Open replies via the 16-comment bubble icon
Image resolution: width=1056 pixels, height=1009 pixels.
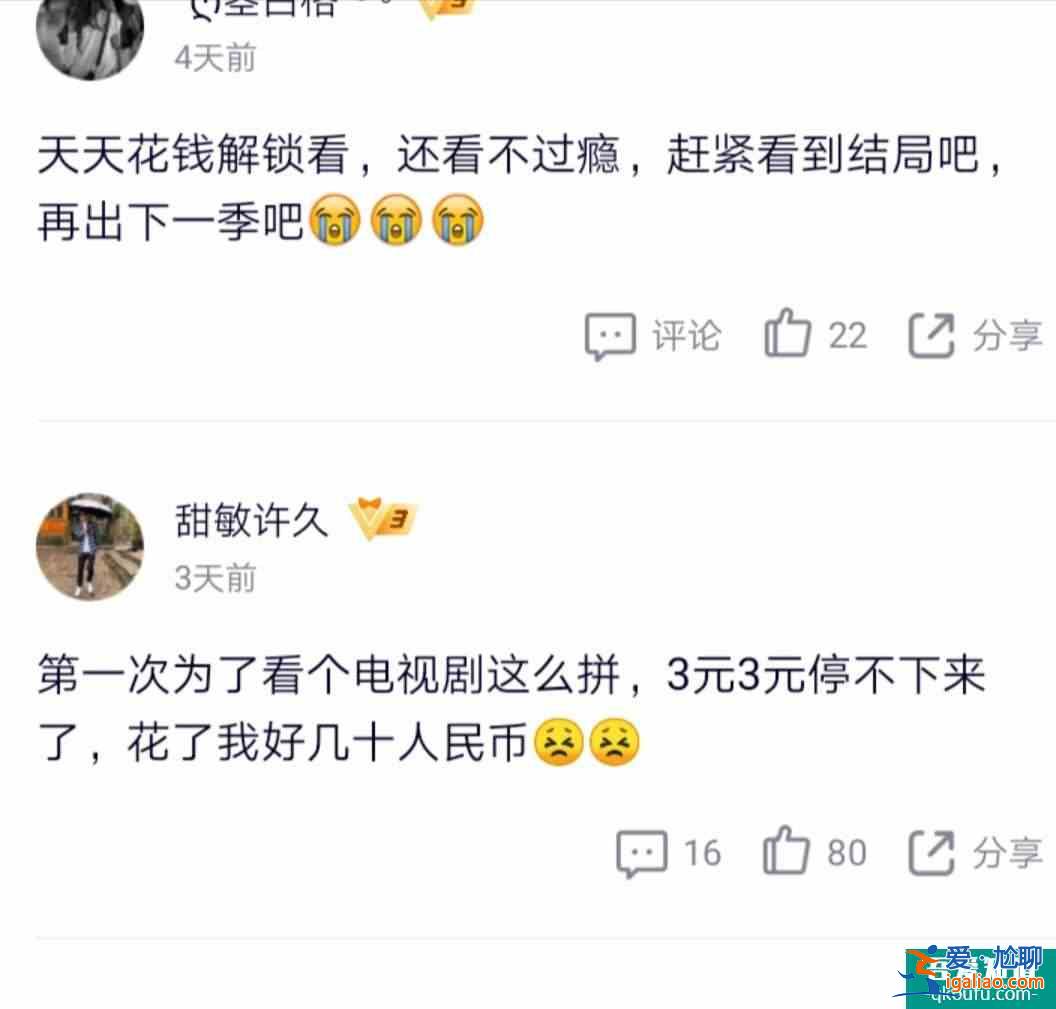(x=642, y=853)
